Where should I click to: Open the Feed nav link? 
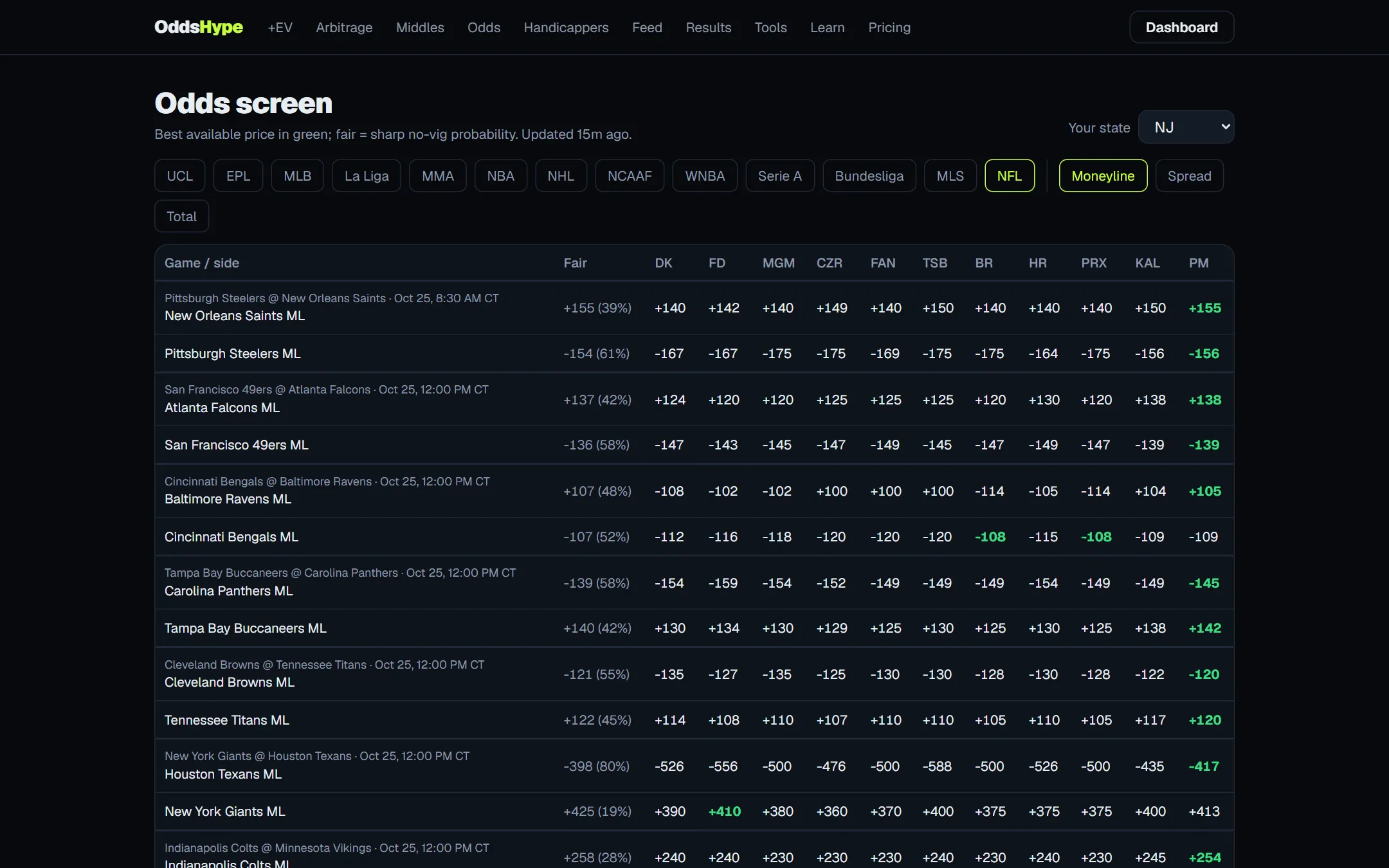click(647, 27)
